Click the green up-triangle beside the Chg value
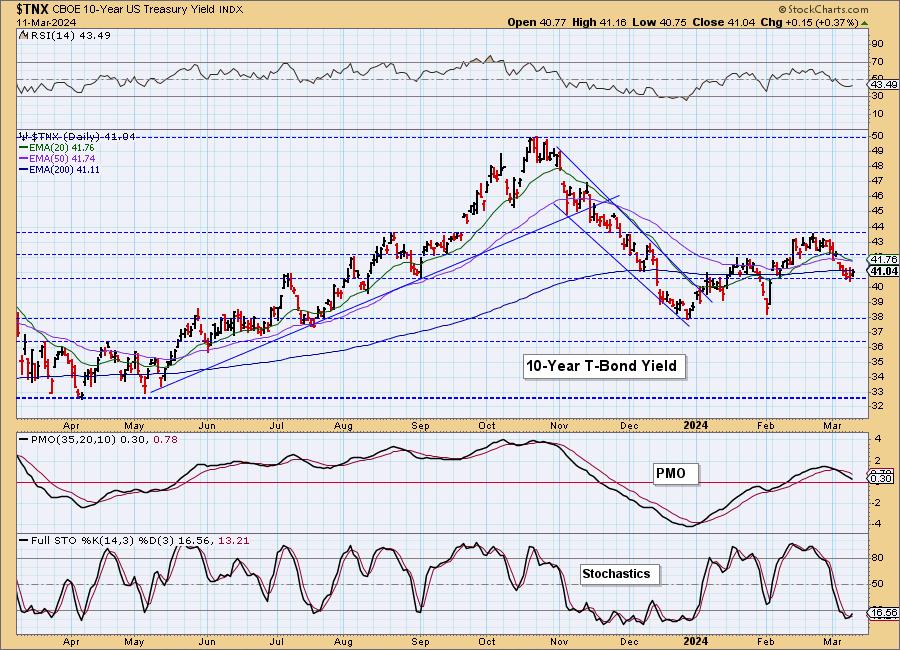The image size is (900, 650). point(865,23)
